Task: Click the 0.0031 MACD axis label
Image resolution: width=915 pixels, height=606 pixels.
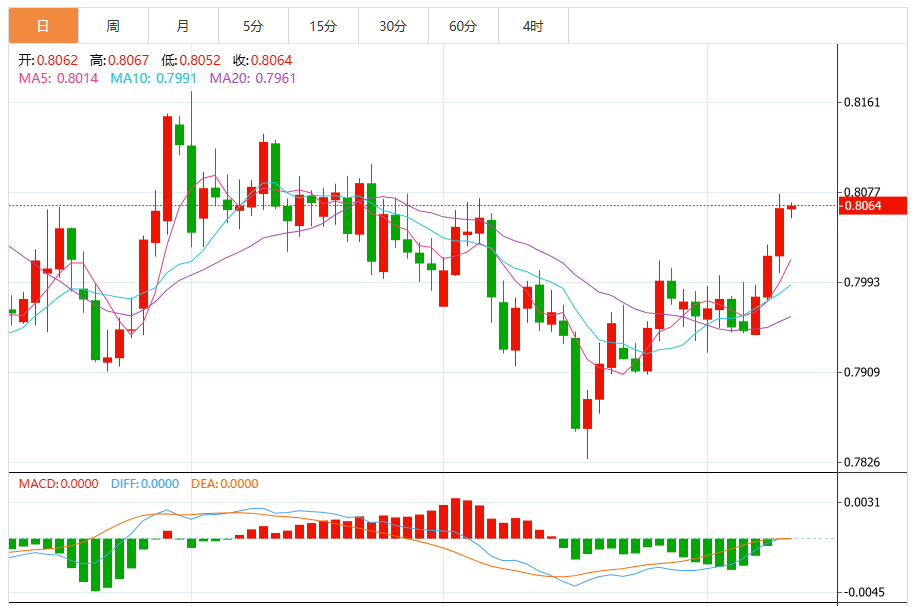Action: coord(862,502)
